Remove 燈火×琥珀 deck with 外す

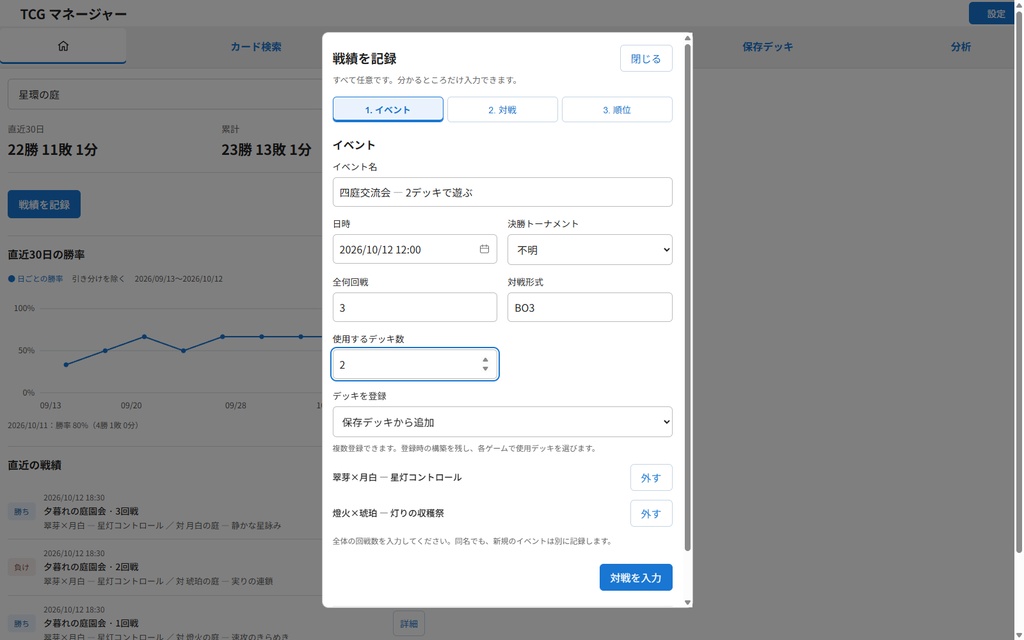point(651,513)
